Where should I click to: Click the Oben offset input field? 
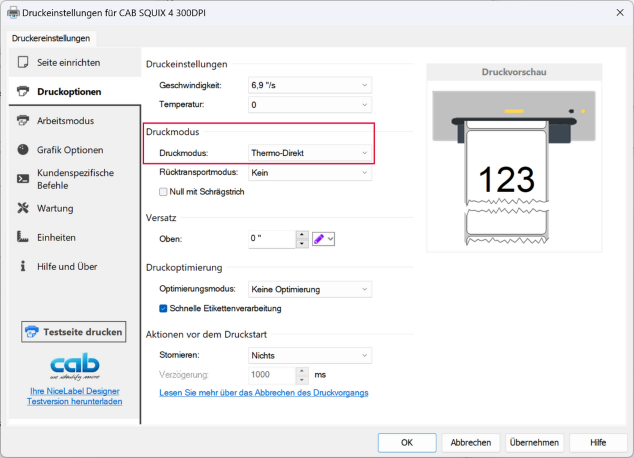[272, 238]
